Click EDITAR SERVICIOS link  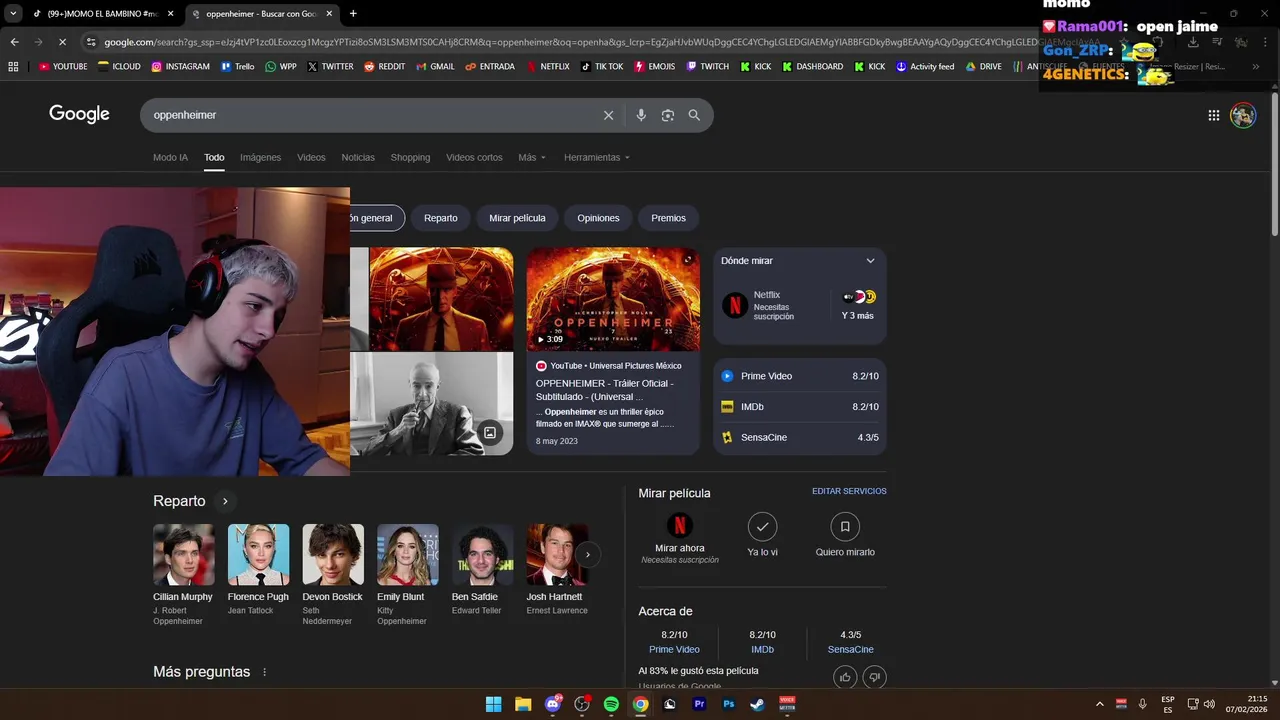(x=849, y=491)
